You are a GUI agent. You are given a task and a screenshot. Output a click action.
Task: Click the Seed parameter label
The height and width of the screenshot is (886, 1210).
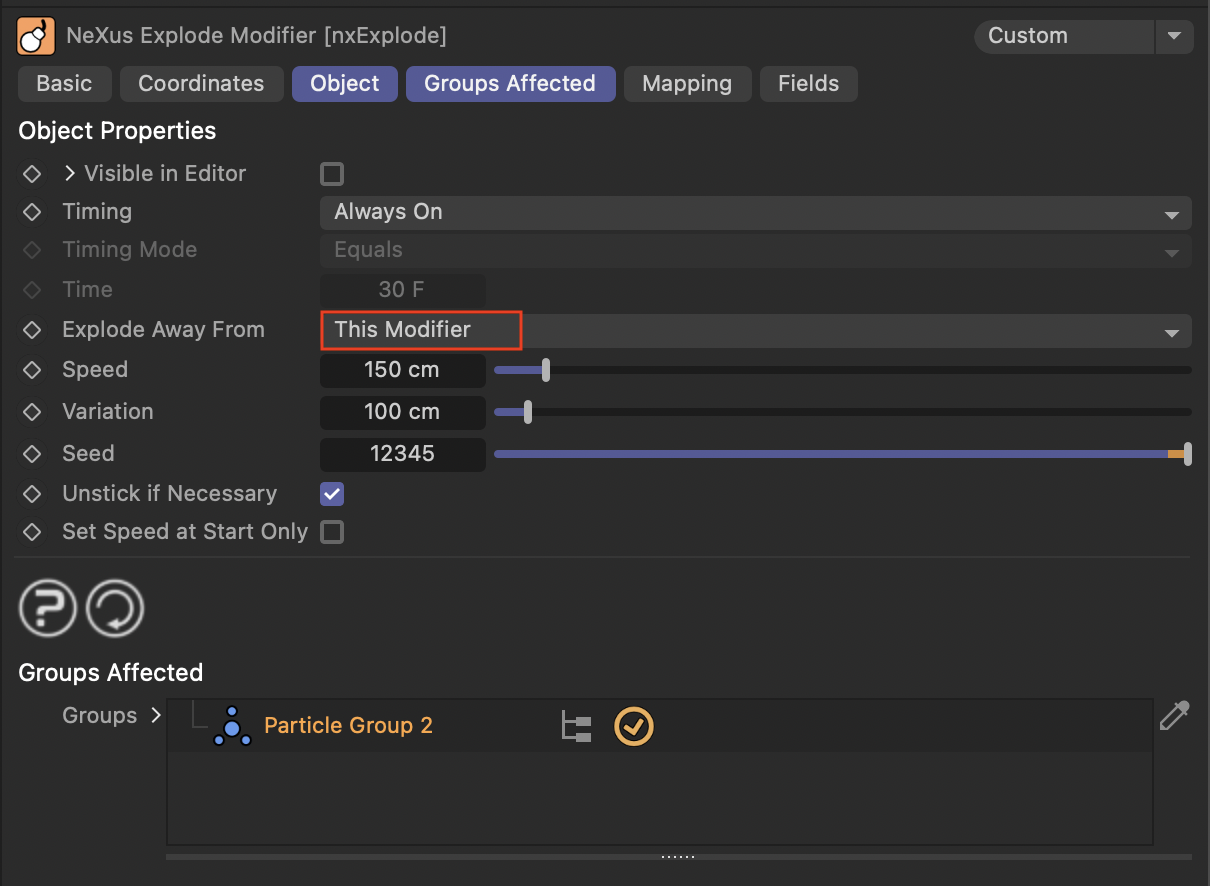[88, 454]
